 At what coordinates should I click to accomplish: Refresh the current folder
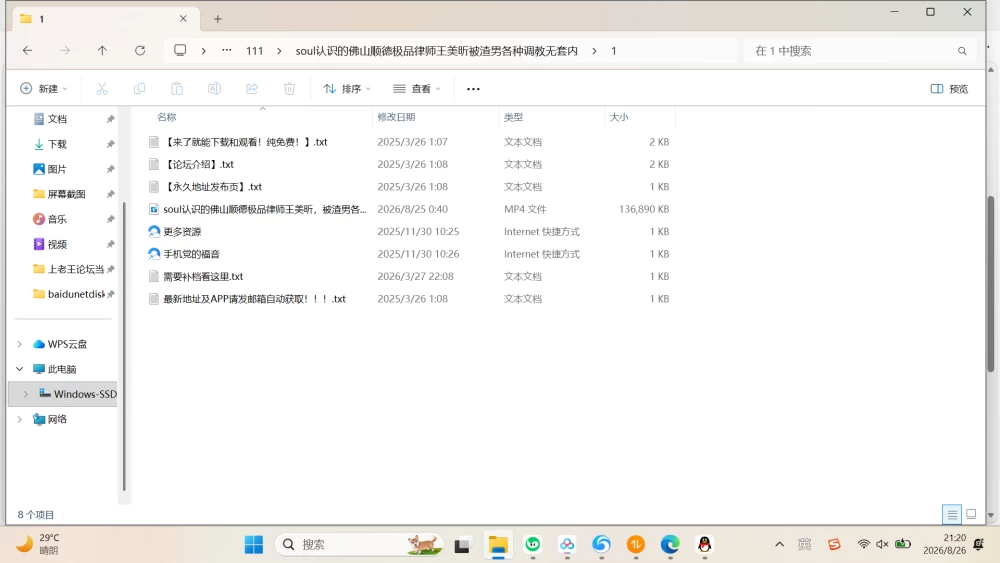[140, 50]
